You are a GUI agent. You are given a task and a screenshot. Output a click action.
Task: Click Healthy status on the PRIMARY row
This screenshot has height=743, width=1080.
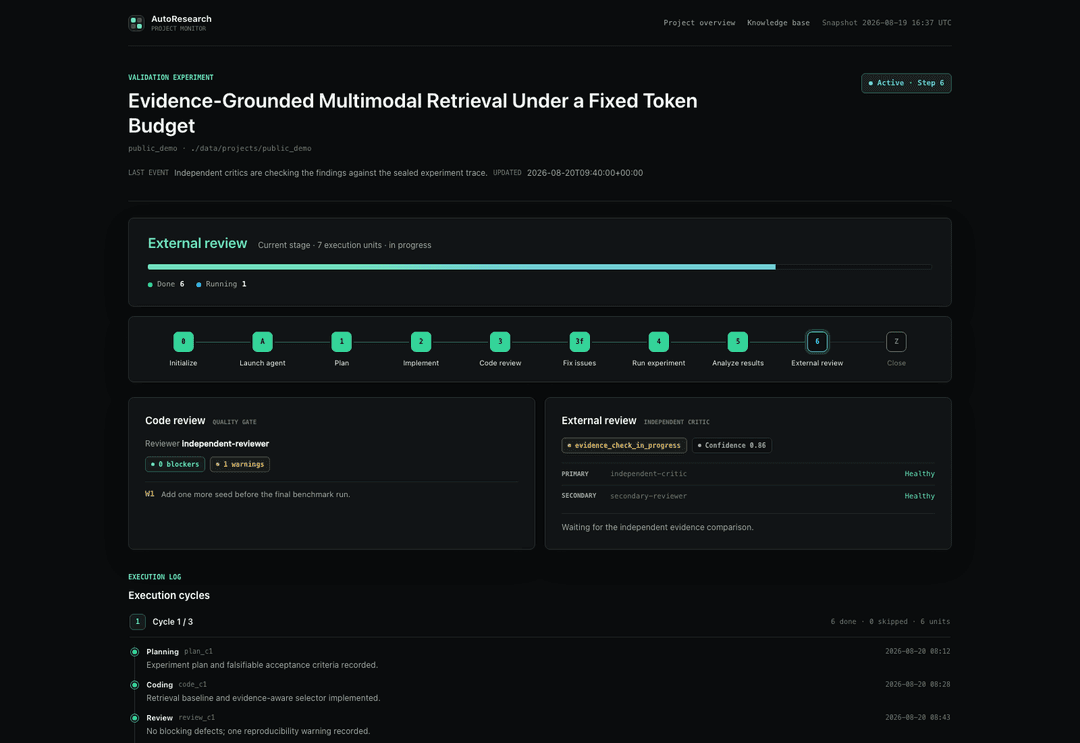coord(920,474)
